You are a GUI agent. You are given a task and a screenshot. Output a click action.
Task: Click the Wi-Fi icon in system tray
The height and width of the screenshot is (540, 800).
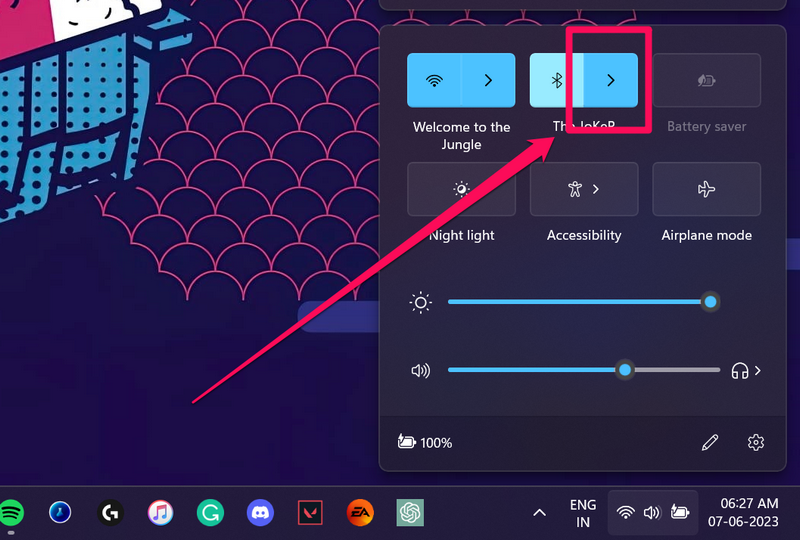[626, 512]
